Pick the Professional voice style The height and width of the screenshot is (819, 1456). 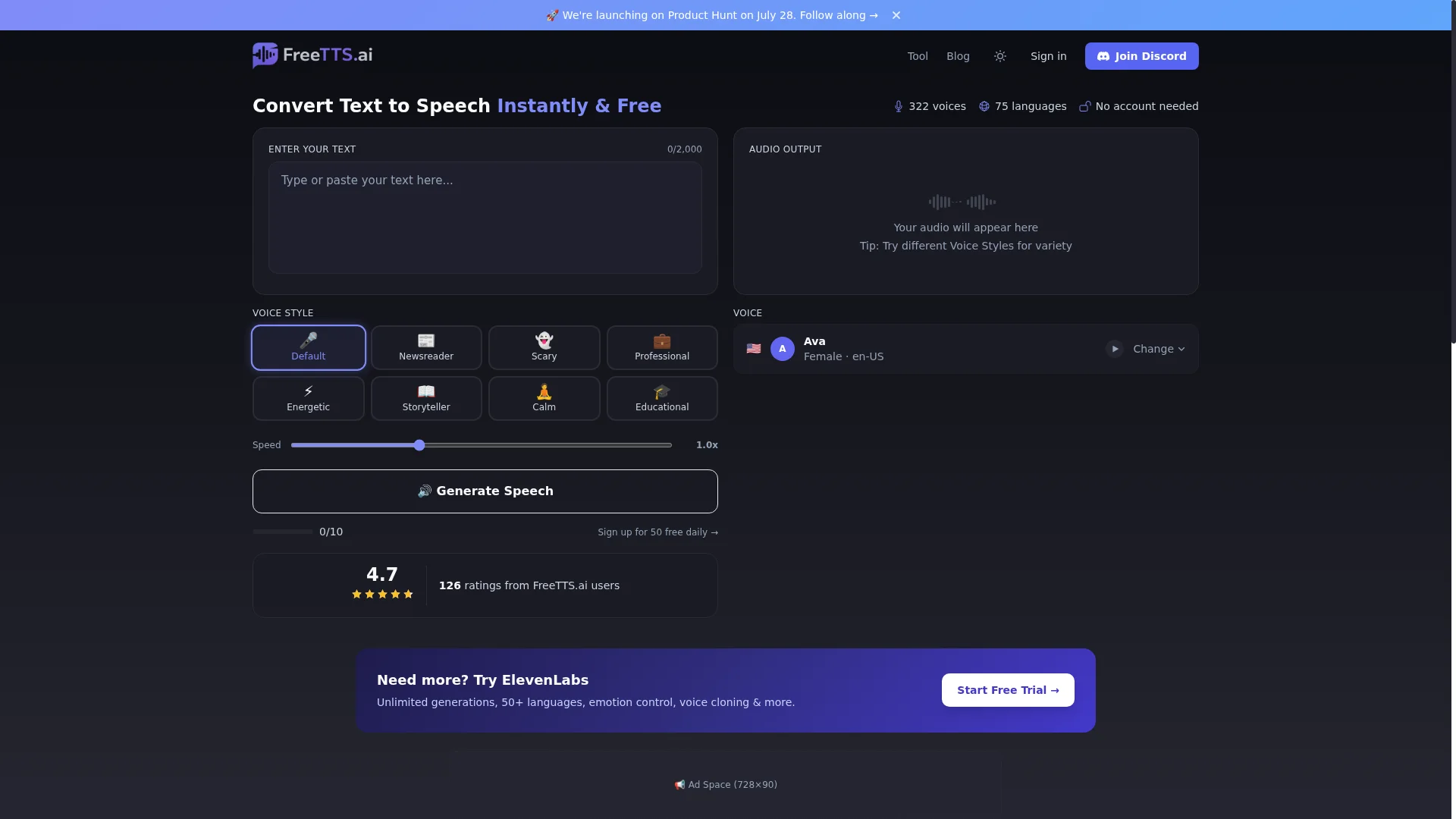pyautogui.click(x=662, y=348)
